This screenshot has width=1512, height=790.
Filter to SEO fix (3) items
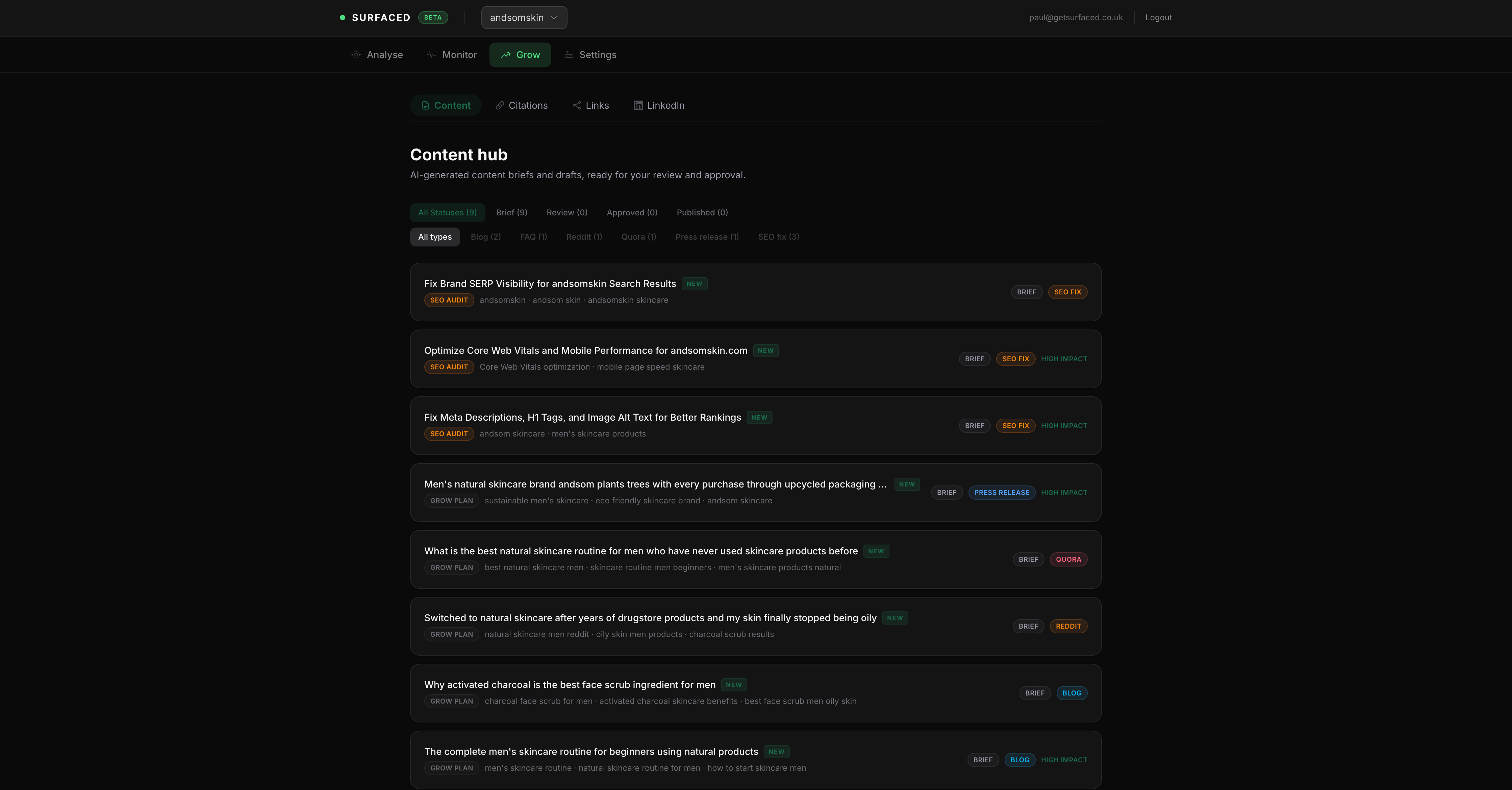click(778, 237)
